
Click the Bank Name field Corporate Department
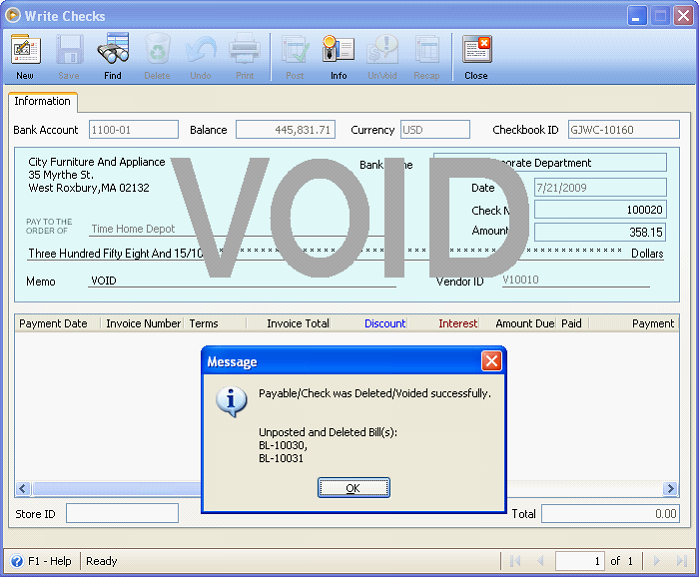[x=550, y=162]
